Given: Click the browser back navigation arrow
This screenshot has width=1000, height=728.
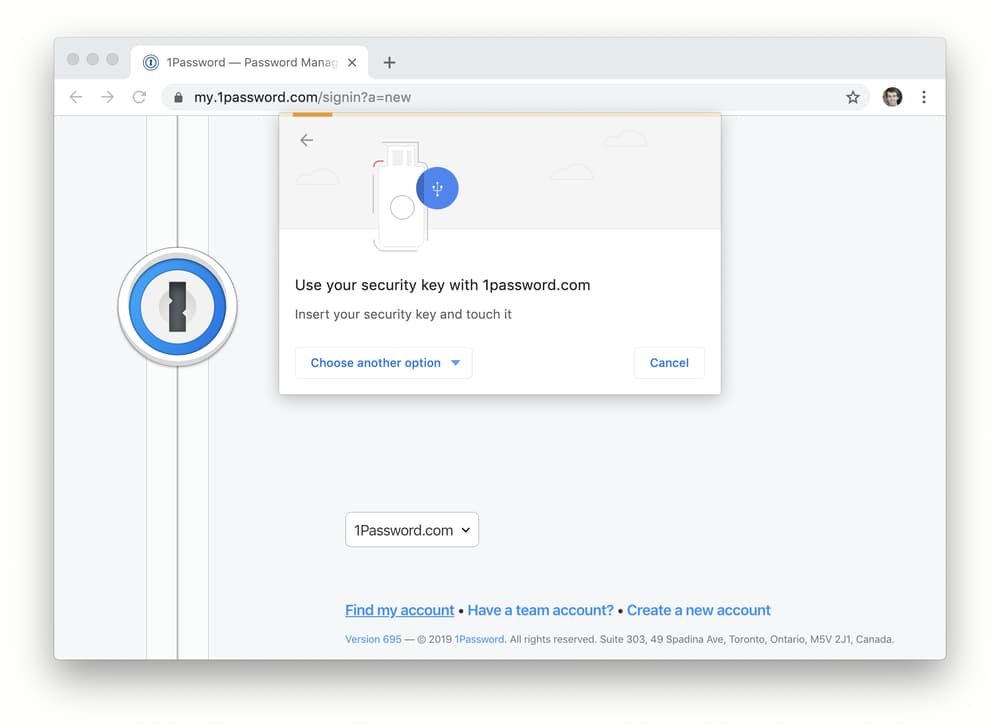Looking at the screenshot, I should click(x=76, y=97).
